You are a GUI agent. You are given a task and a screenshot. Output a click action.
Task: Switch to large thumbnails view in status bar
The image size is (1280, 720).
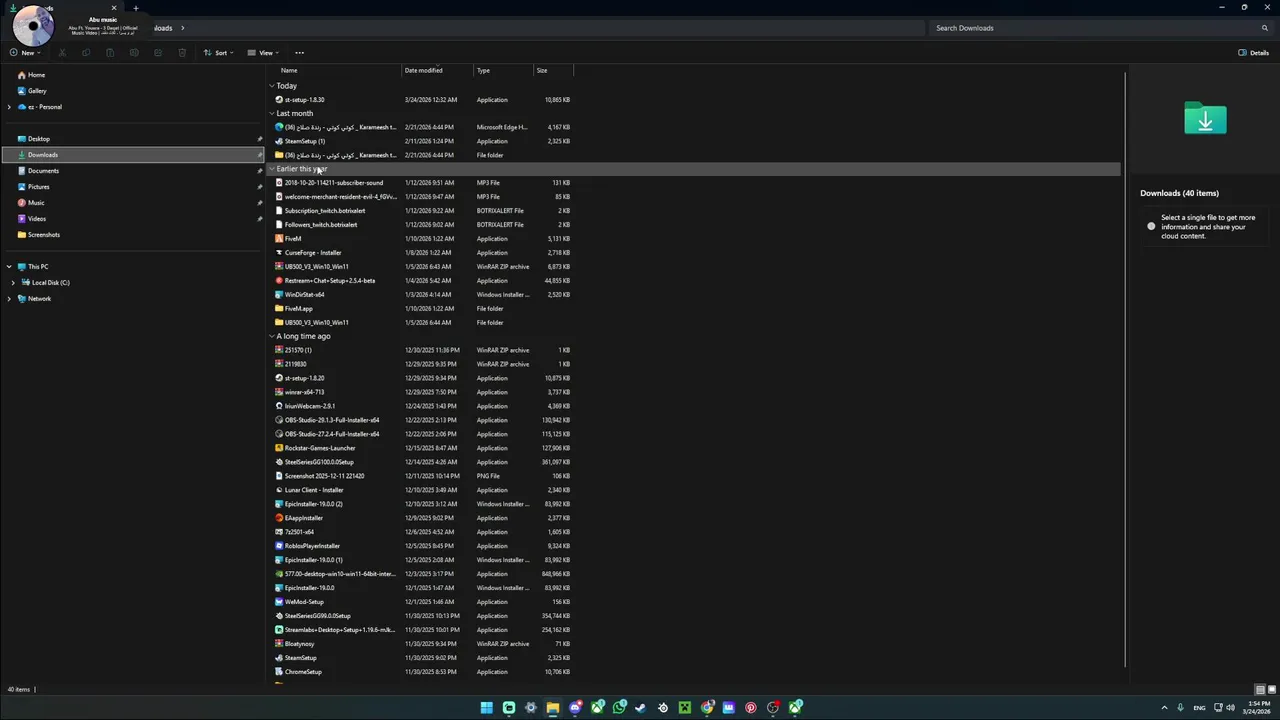click(1271, 690)
